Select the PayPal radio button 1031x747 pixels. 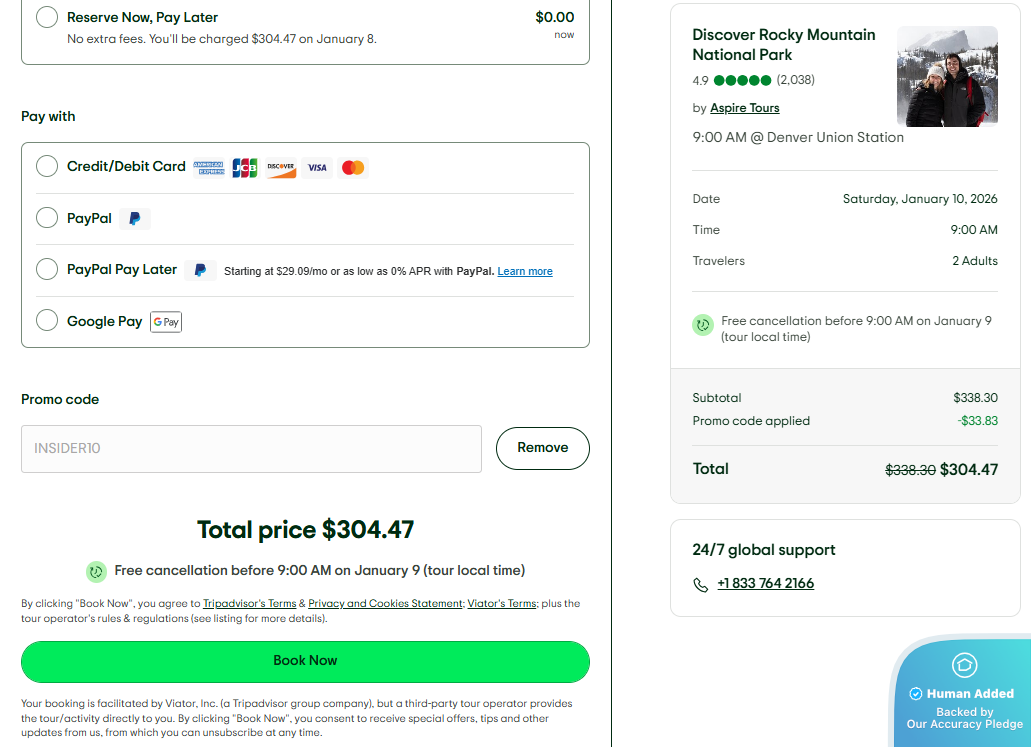pyautogui.click(x=47, y=218)
